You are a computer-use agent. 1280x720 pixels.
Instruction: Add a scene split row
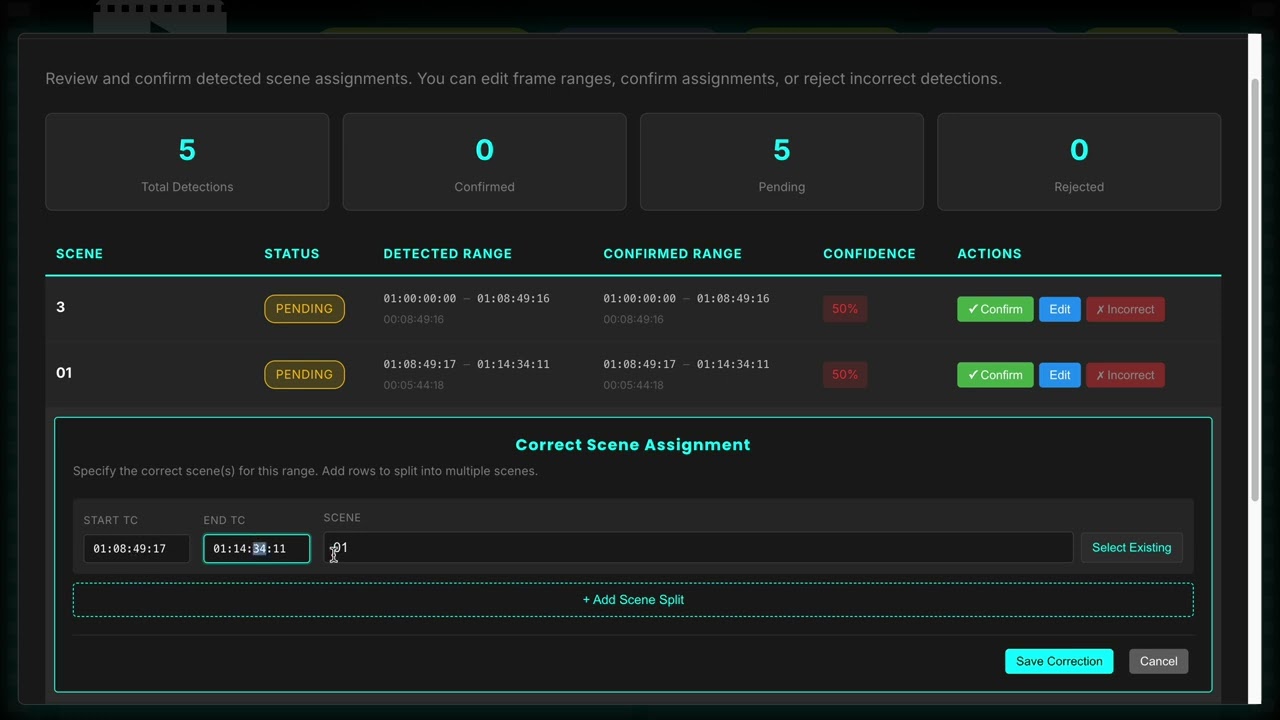click(x=633, y=600)
